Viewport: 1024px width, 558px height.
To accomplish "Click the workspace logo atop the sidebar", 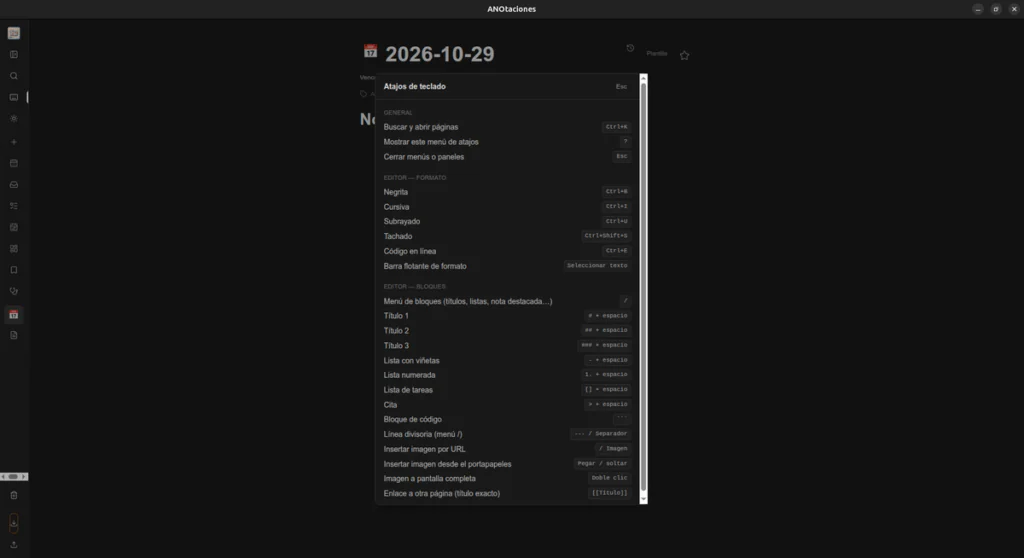I will [14, 33].
